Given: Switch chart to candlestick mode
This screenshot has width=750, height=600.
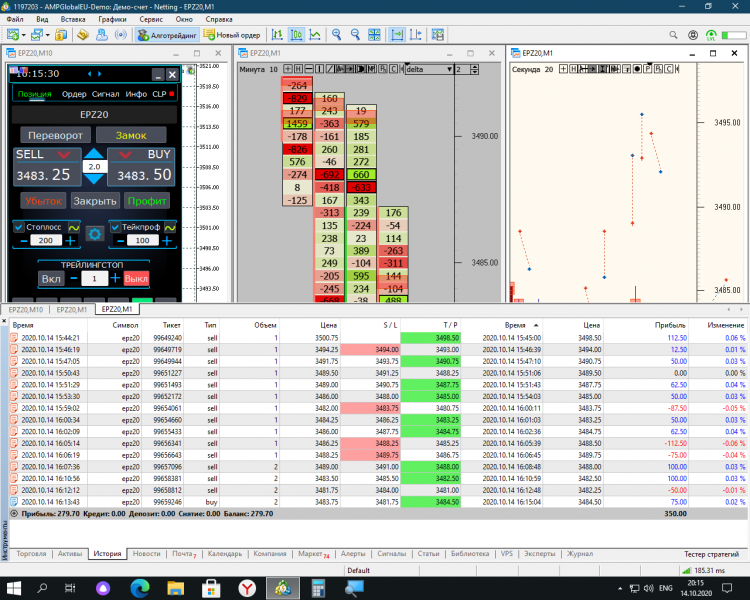Looking at the screenshot, I should pos(297,35).
